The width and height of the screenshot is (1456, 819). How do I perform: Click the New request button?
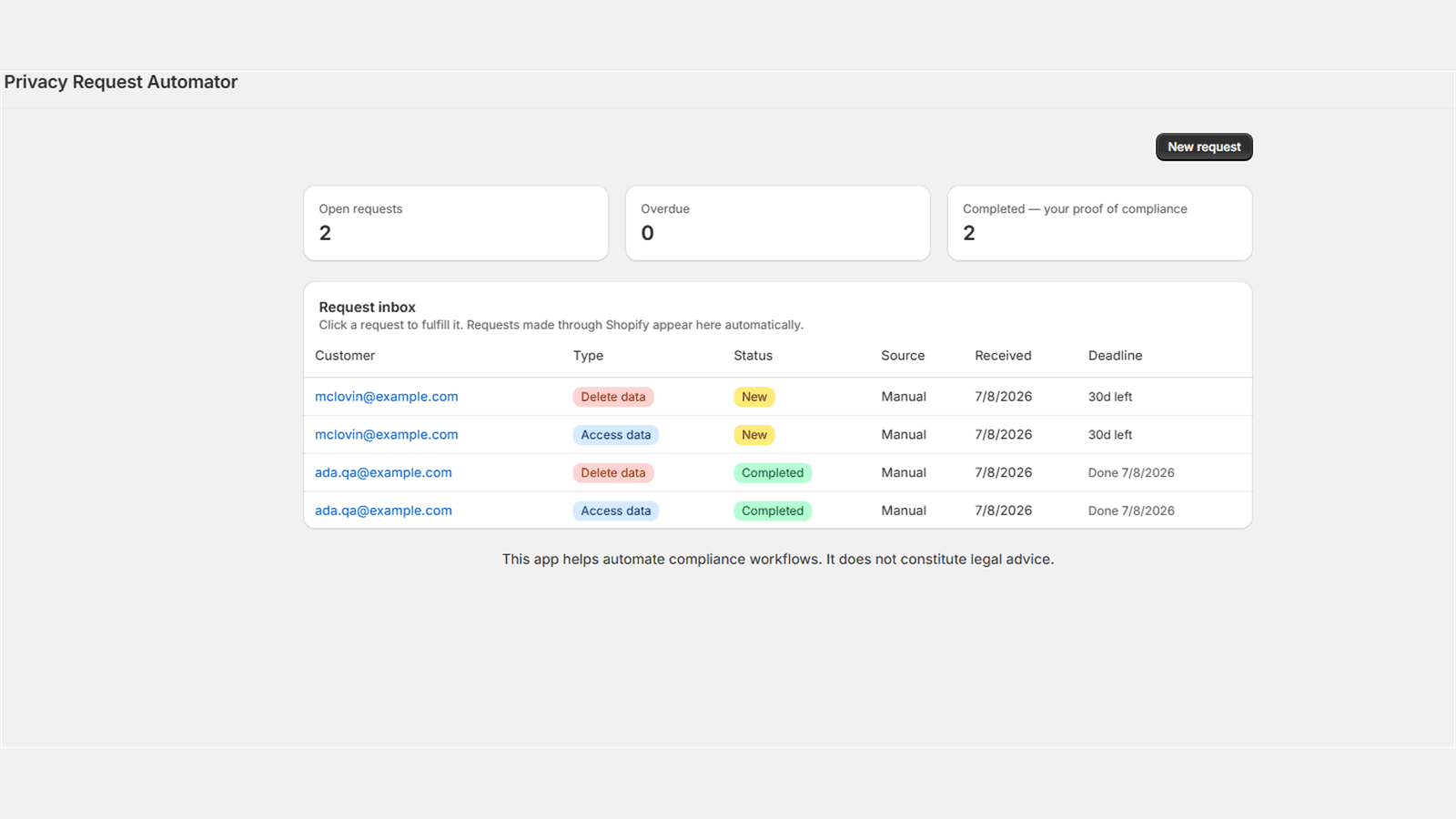(x=1204, y=147)
